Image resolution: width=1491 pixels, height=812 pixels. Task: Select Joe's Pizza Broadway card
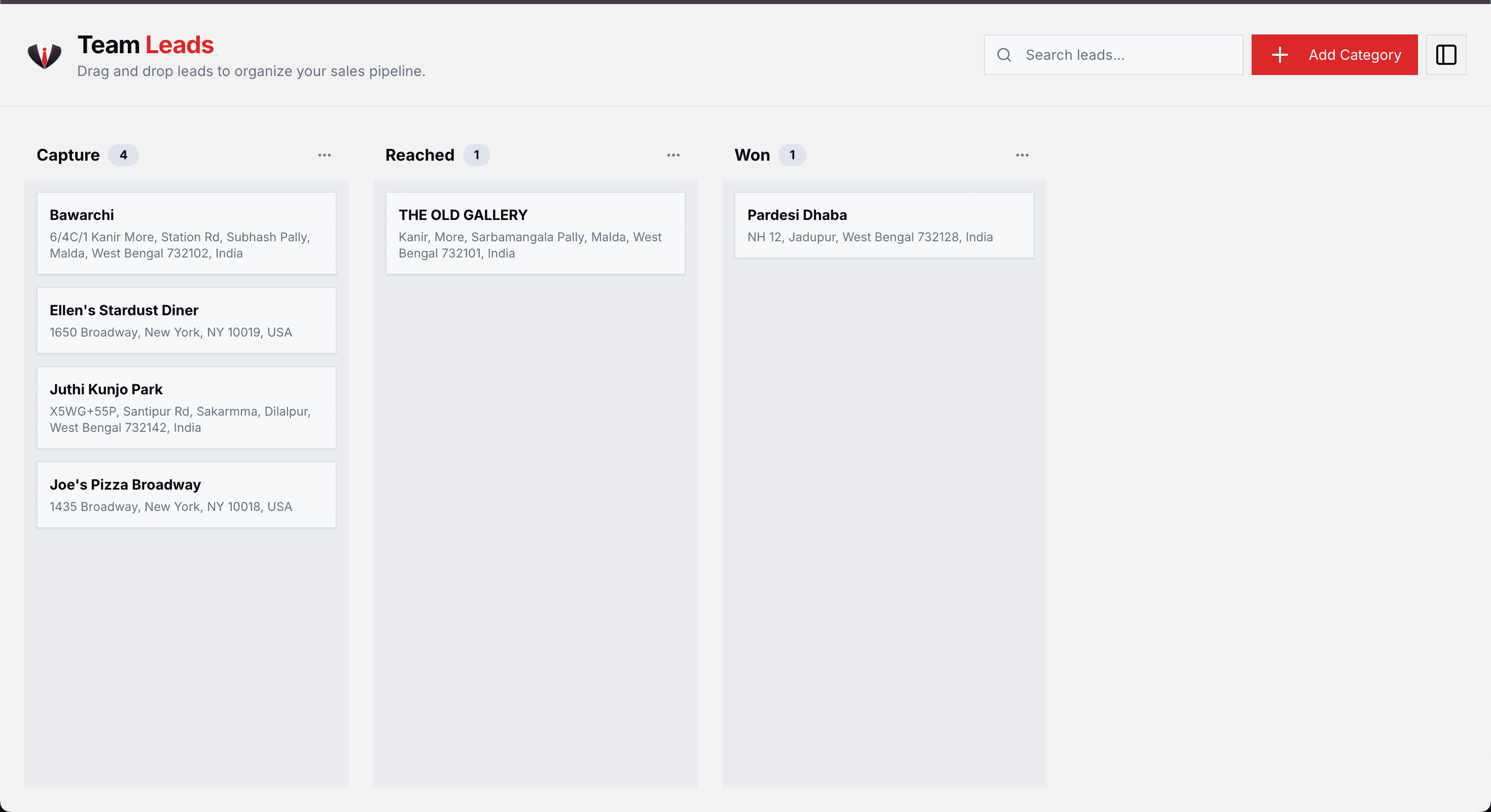[x=187, y=495]
